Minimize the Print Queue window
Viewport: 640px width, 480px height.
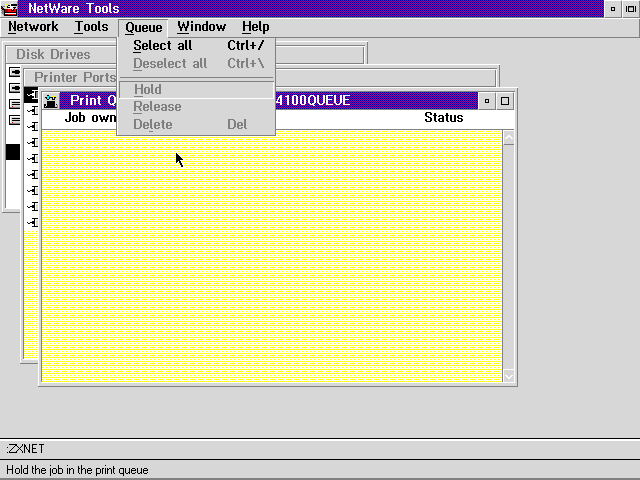click(x=487, y=101)
